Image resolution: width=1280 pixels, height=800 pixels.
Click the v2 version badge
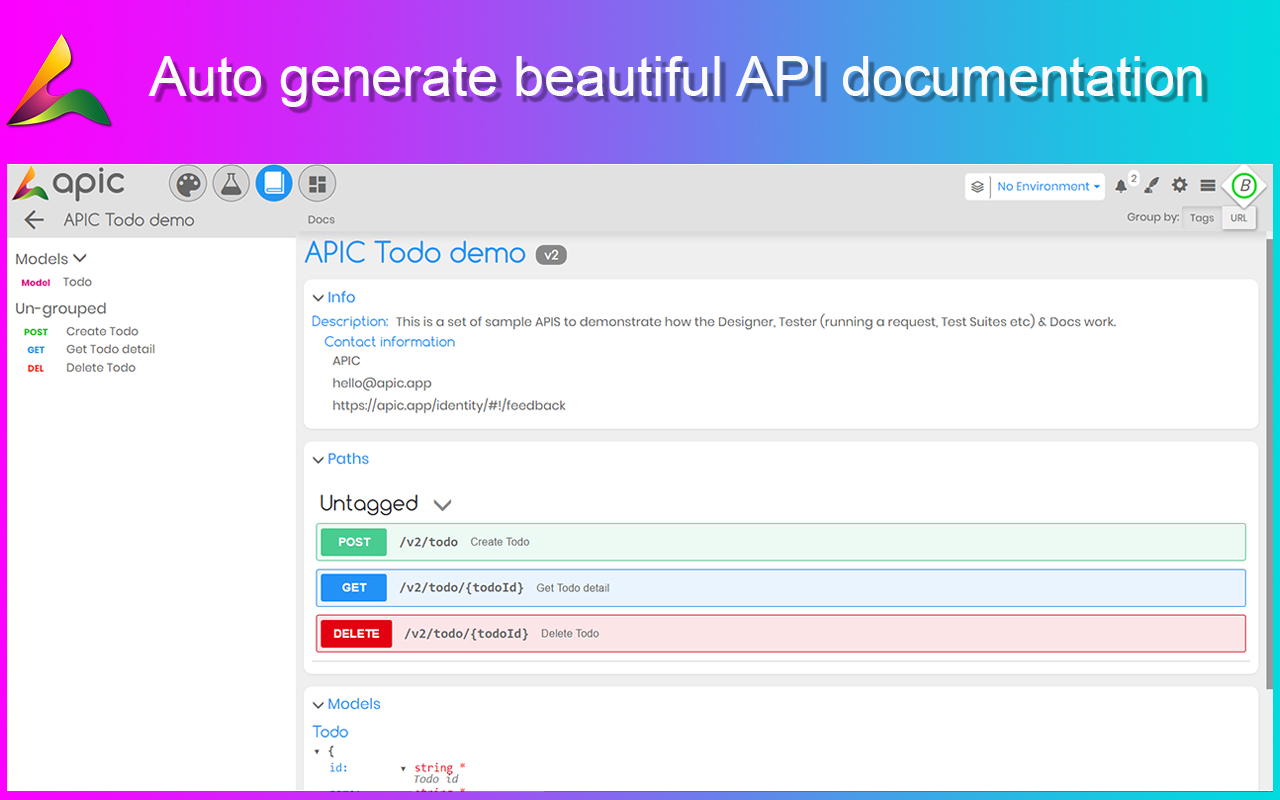click(x=551, y=255)
